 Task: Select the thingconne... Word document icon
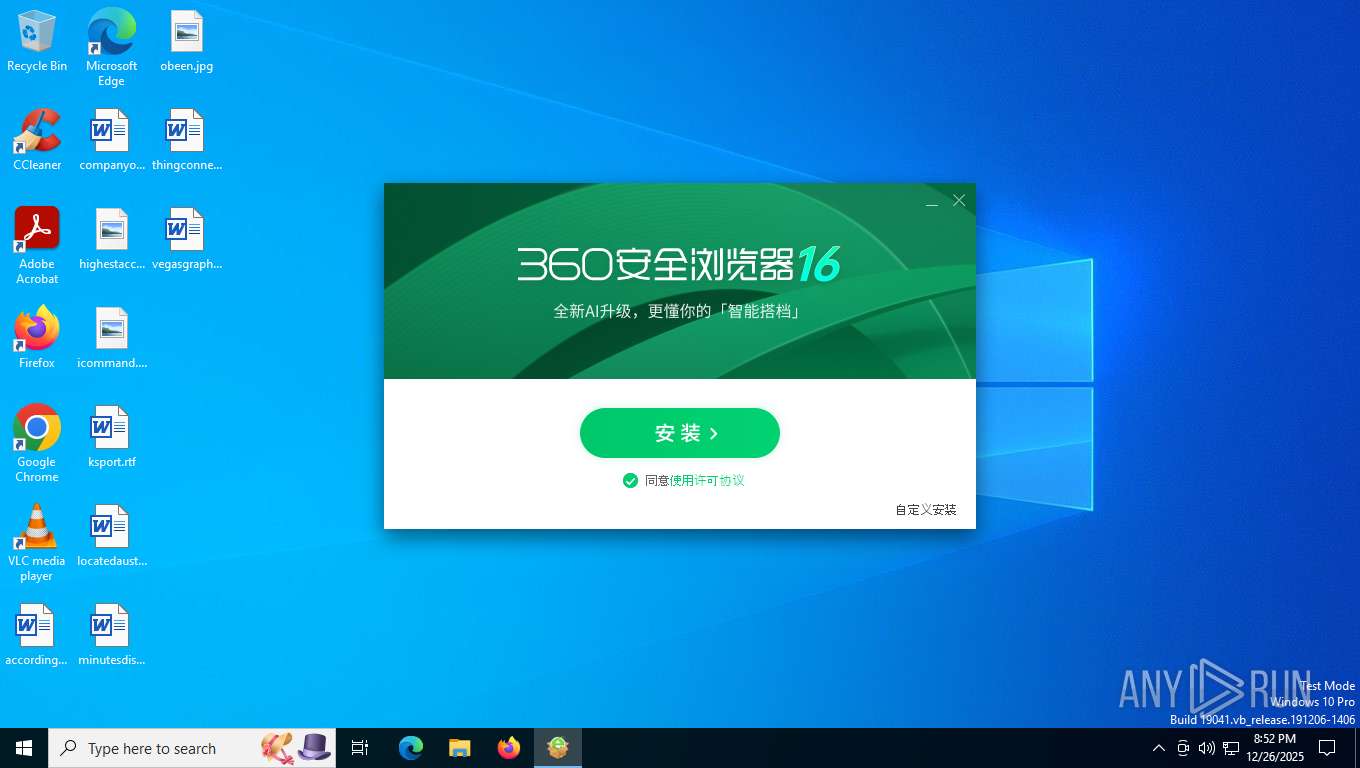pos(186,140)
